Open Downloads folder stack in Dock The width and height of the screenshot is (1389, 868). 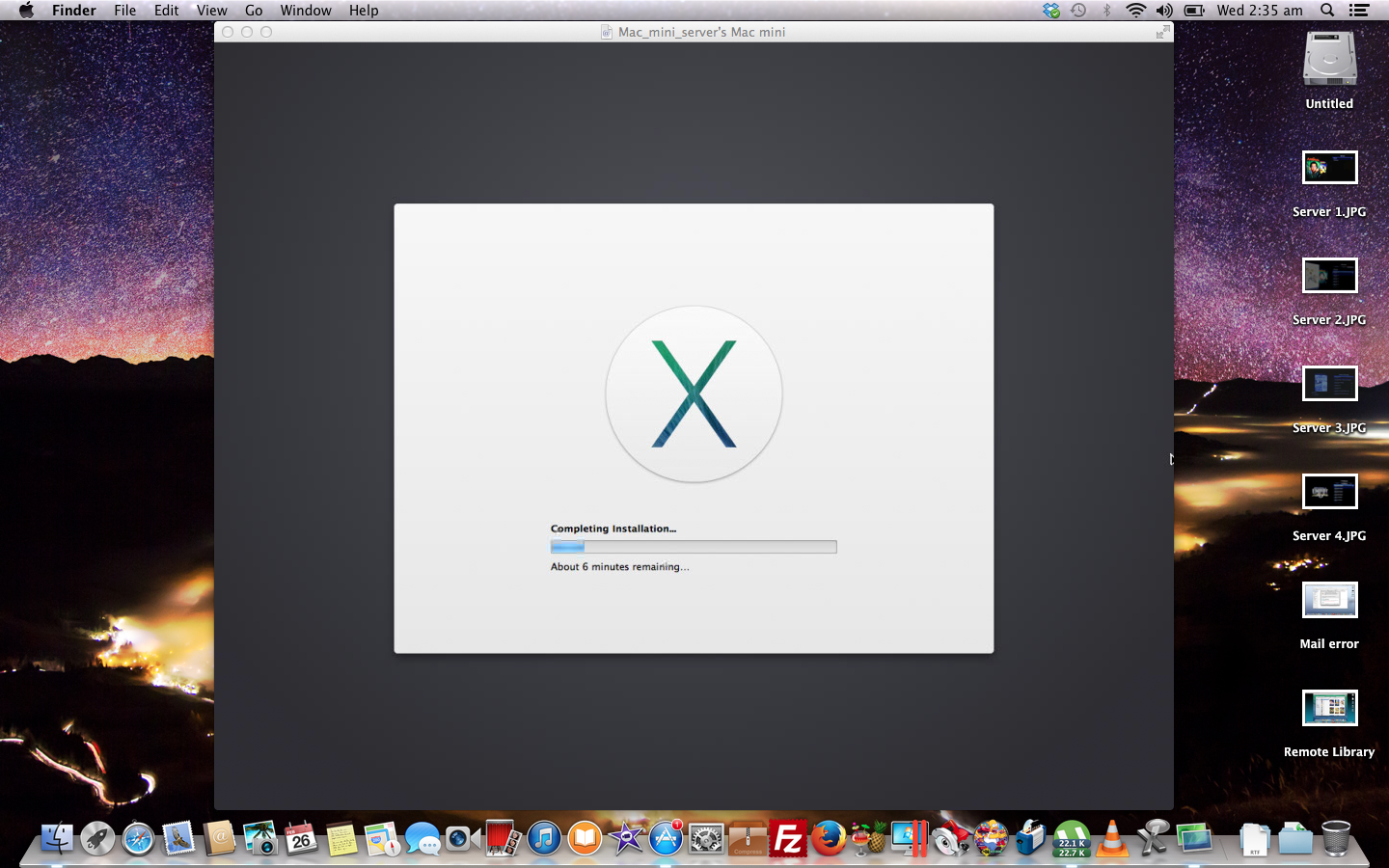[1295, 838]
